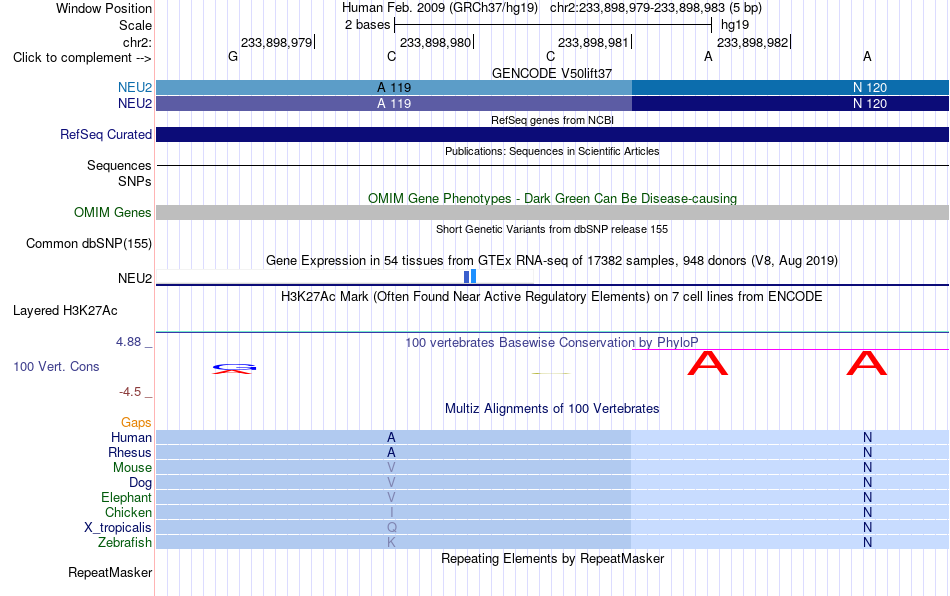950x596 pixels.
Task: Click the Human Feb. 2009 position header
Action: 552,8
